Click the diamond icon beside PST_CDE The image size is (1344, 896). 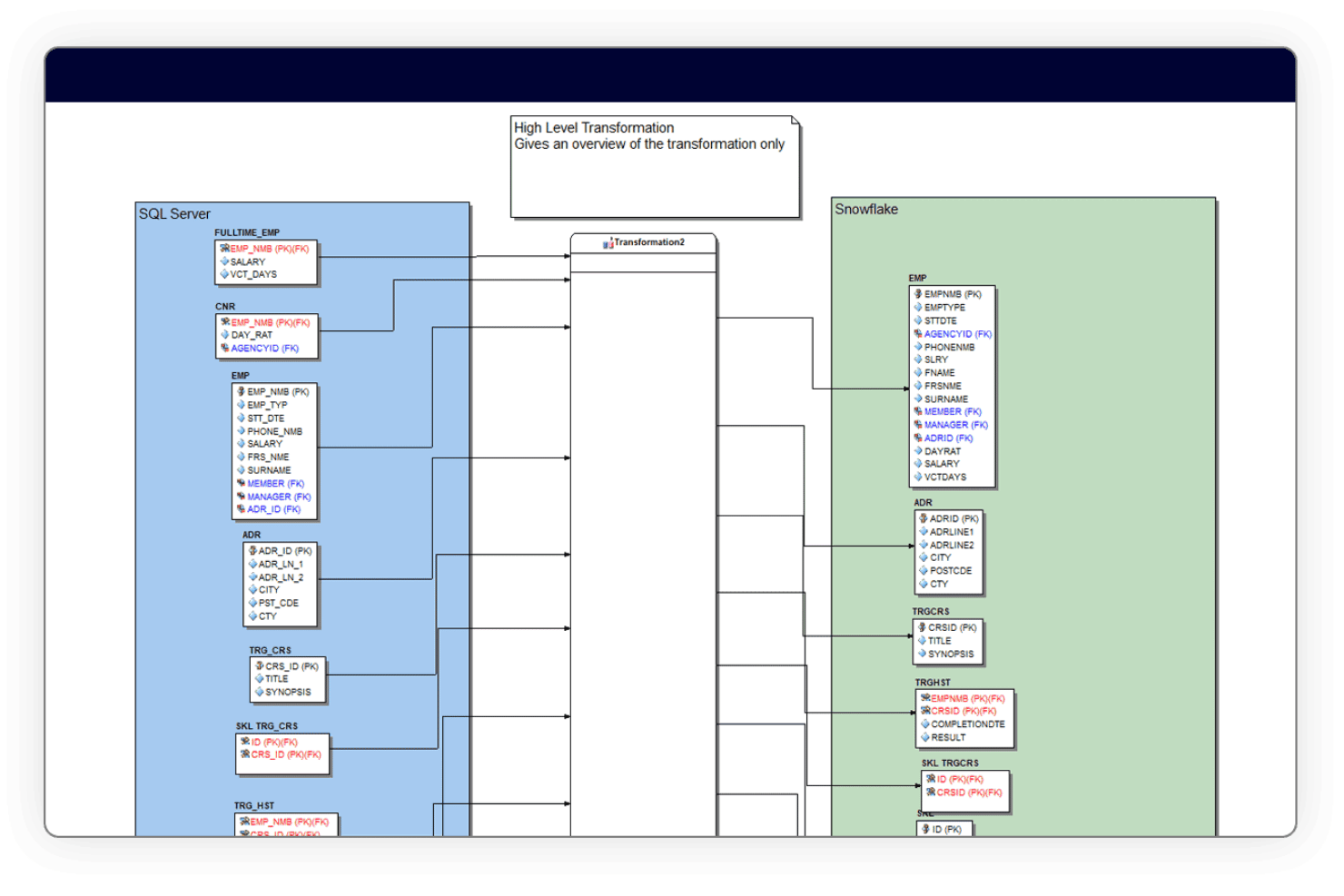click(252, 603)
